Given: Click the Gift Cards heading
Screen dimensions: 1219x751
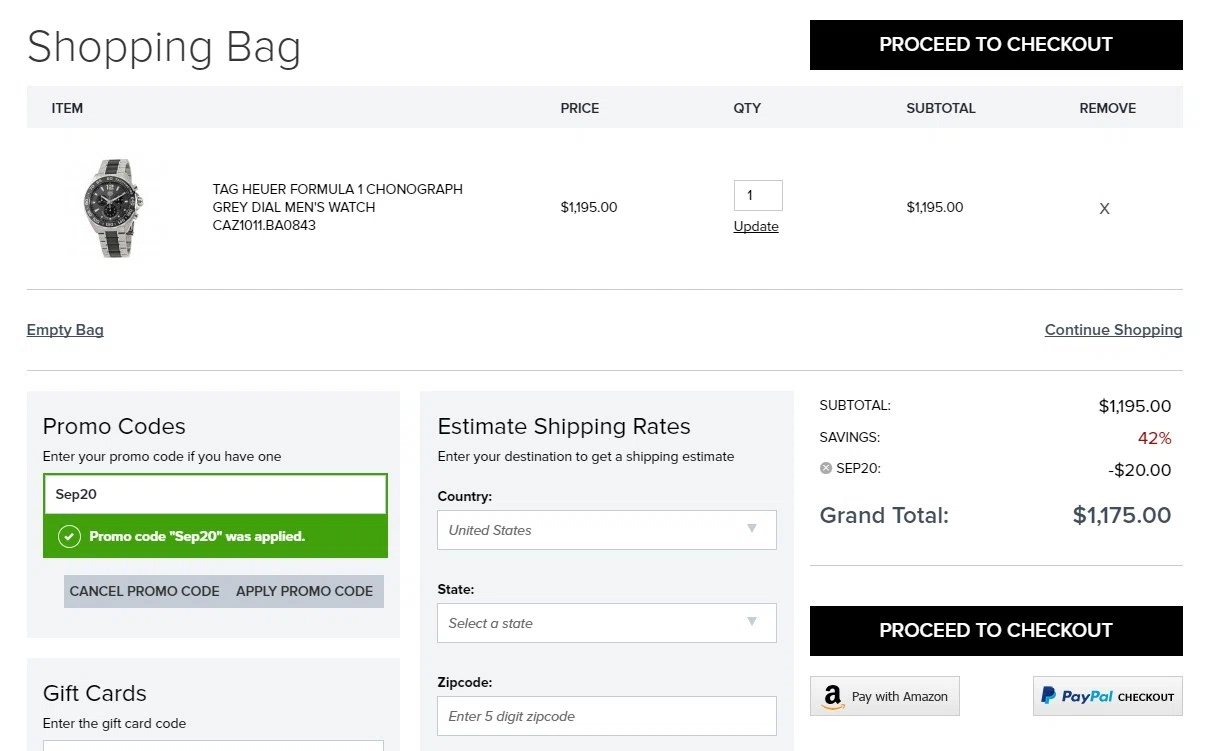Looking at the screenshot, I should pyautogui.click(x=95, y=694).
